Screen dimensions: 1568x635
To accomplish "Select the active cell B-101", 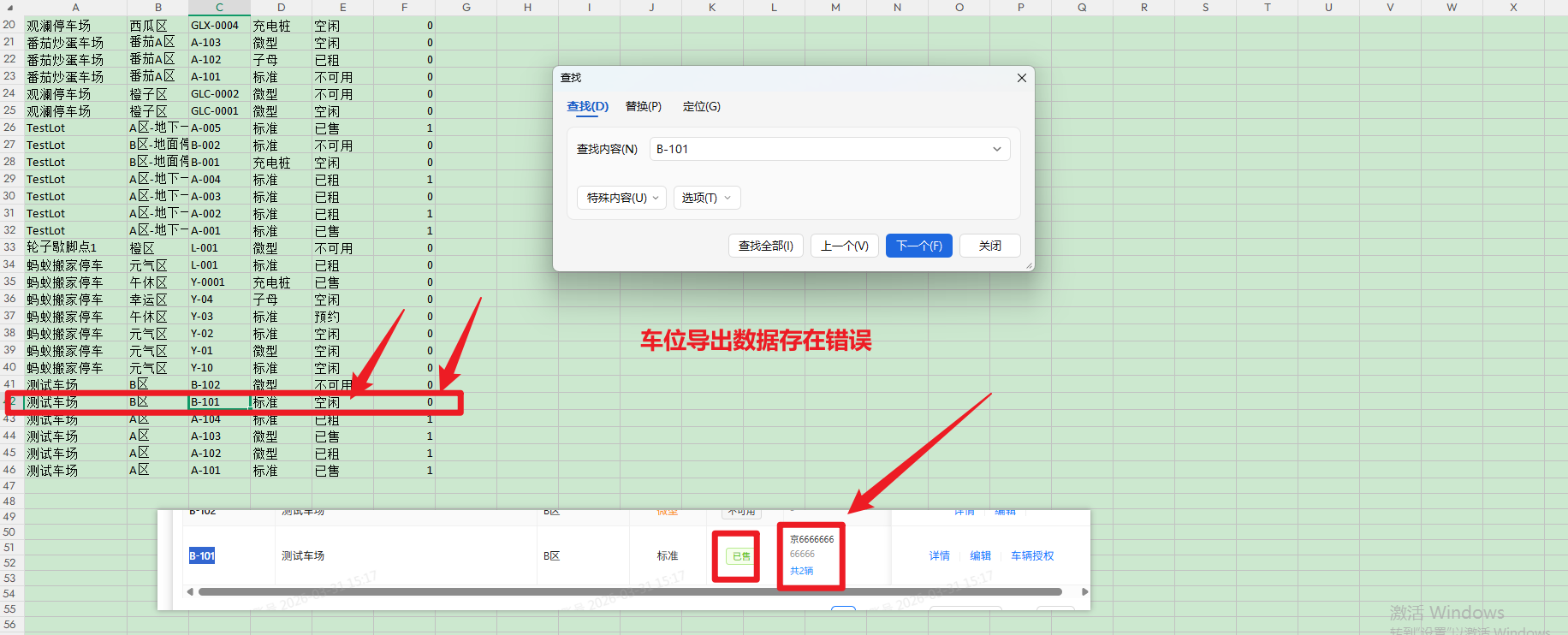I will 219,402.
